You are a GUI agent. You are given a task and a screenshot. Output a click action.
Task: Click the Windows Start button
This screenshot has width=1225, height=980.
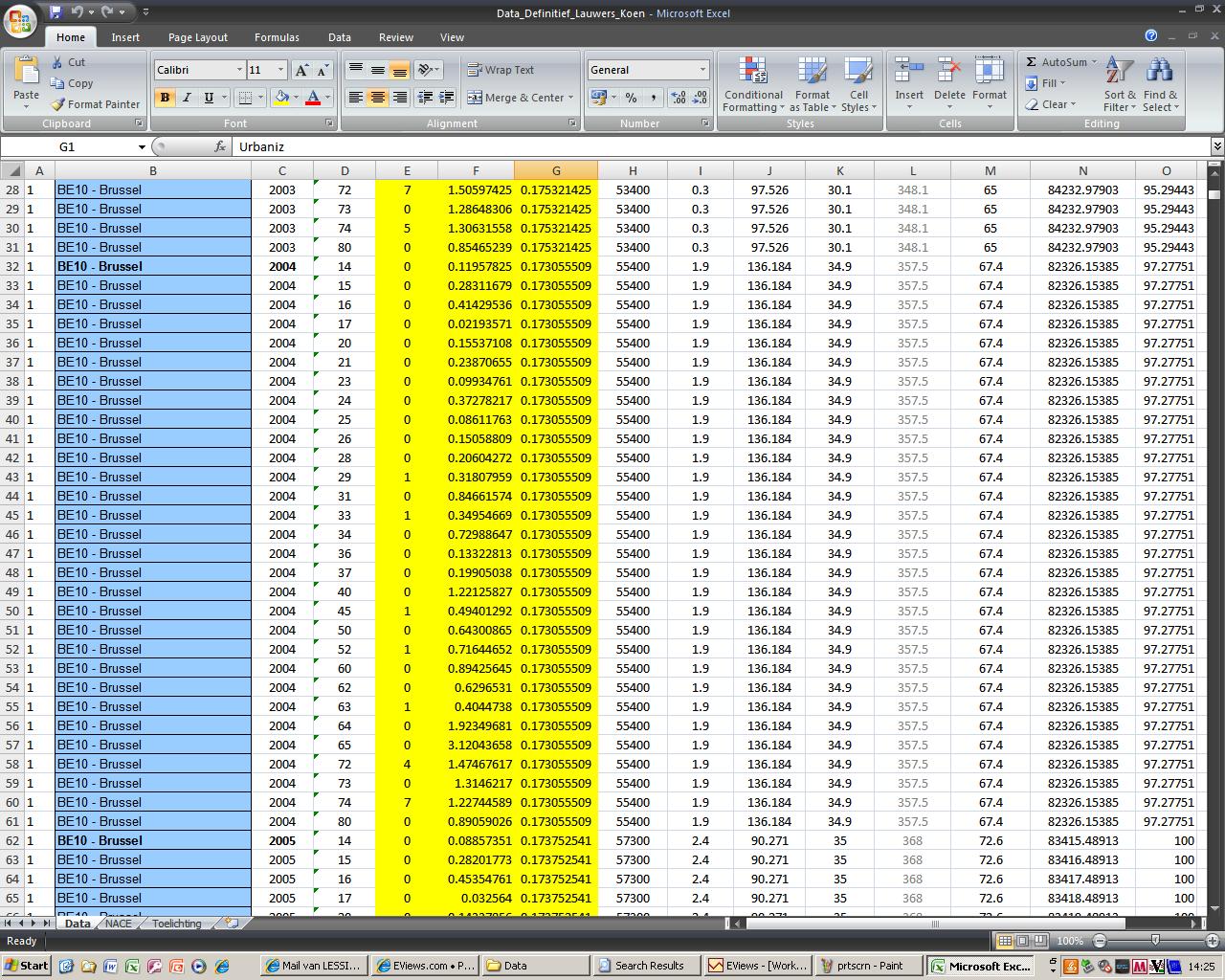coord(27,966)
